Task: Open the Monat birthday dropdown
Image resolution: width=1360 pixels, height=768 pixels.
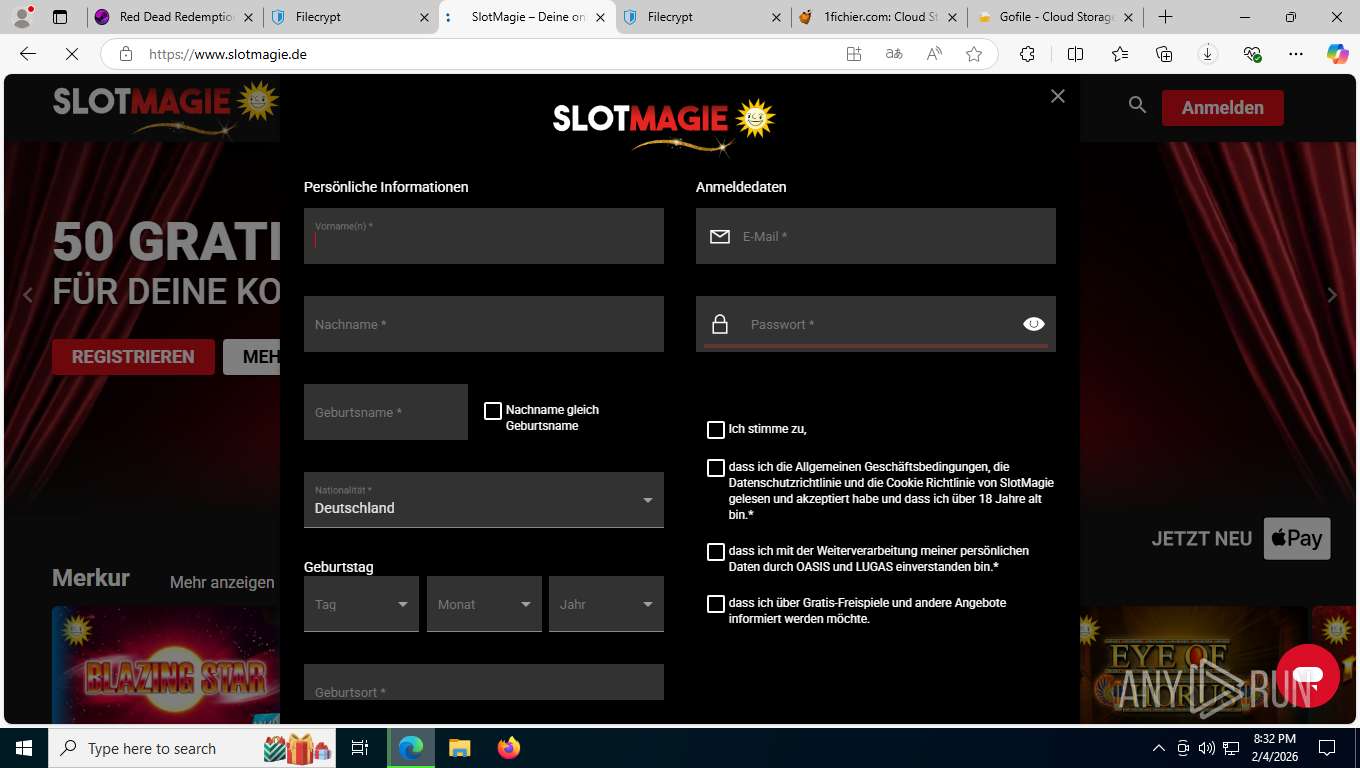Action: point(484,604)
